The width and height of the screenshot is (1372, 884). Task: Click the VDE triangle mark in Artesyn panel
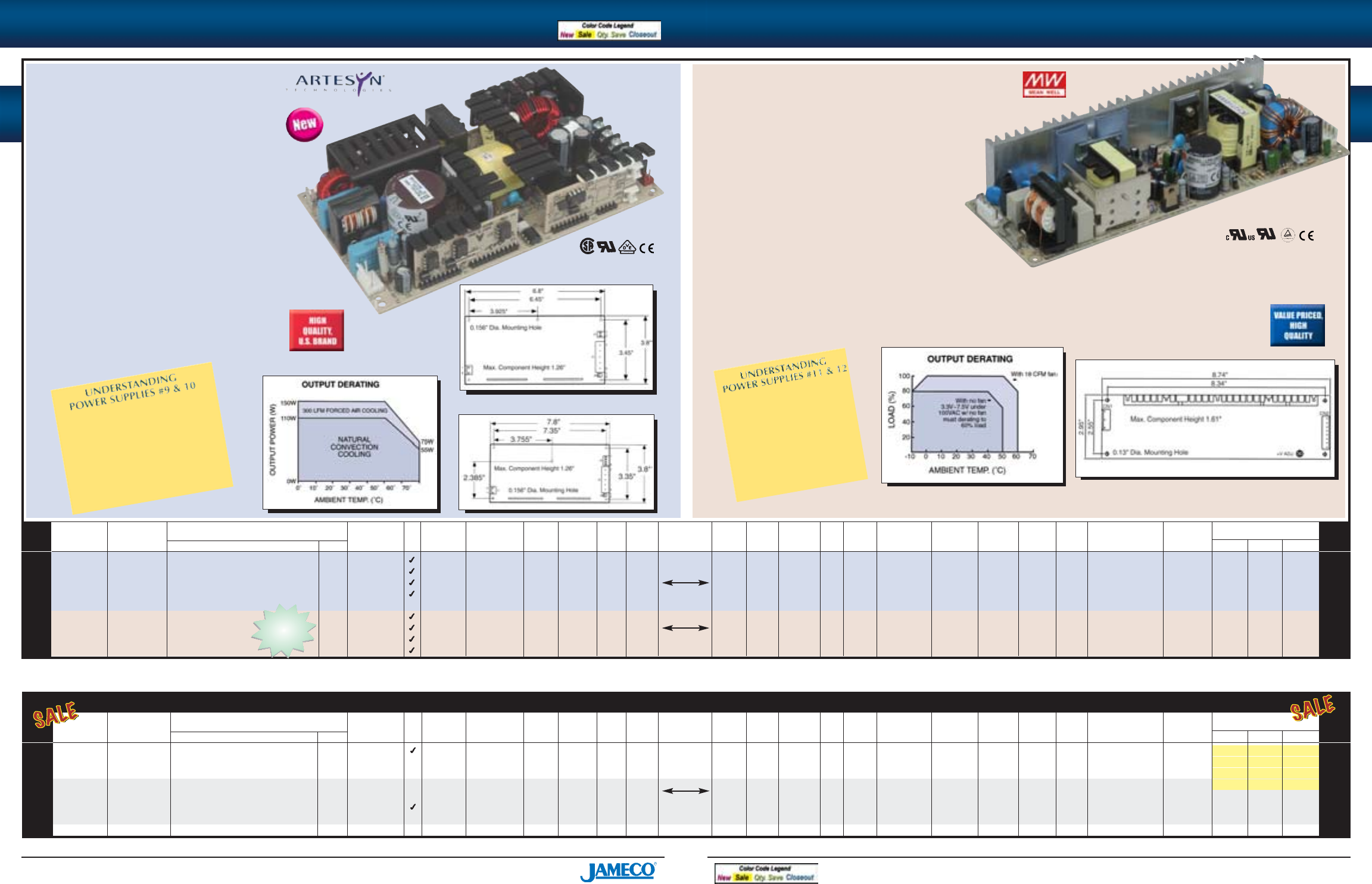tap(627, 248)
